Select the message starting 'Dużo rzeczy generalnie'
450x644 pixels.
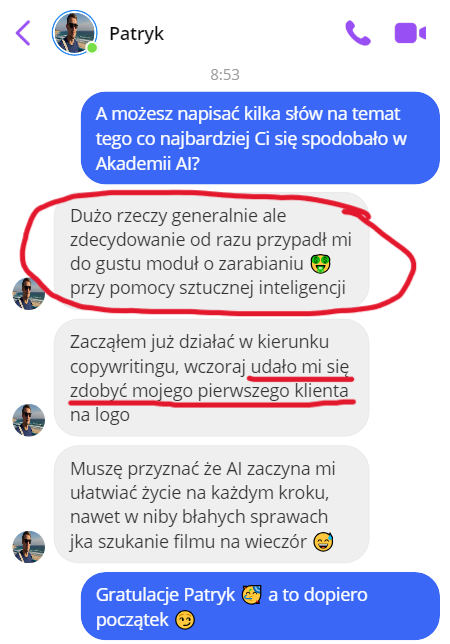[211, 251]
